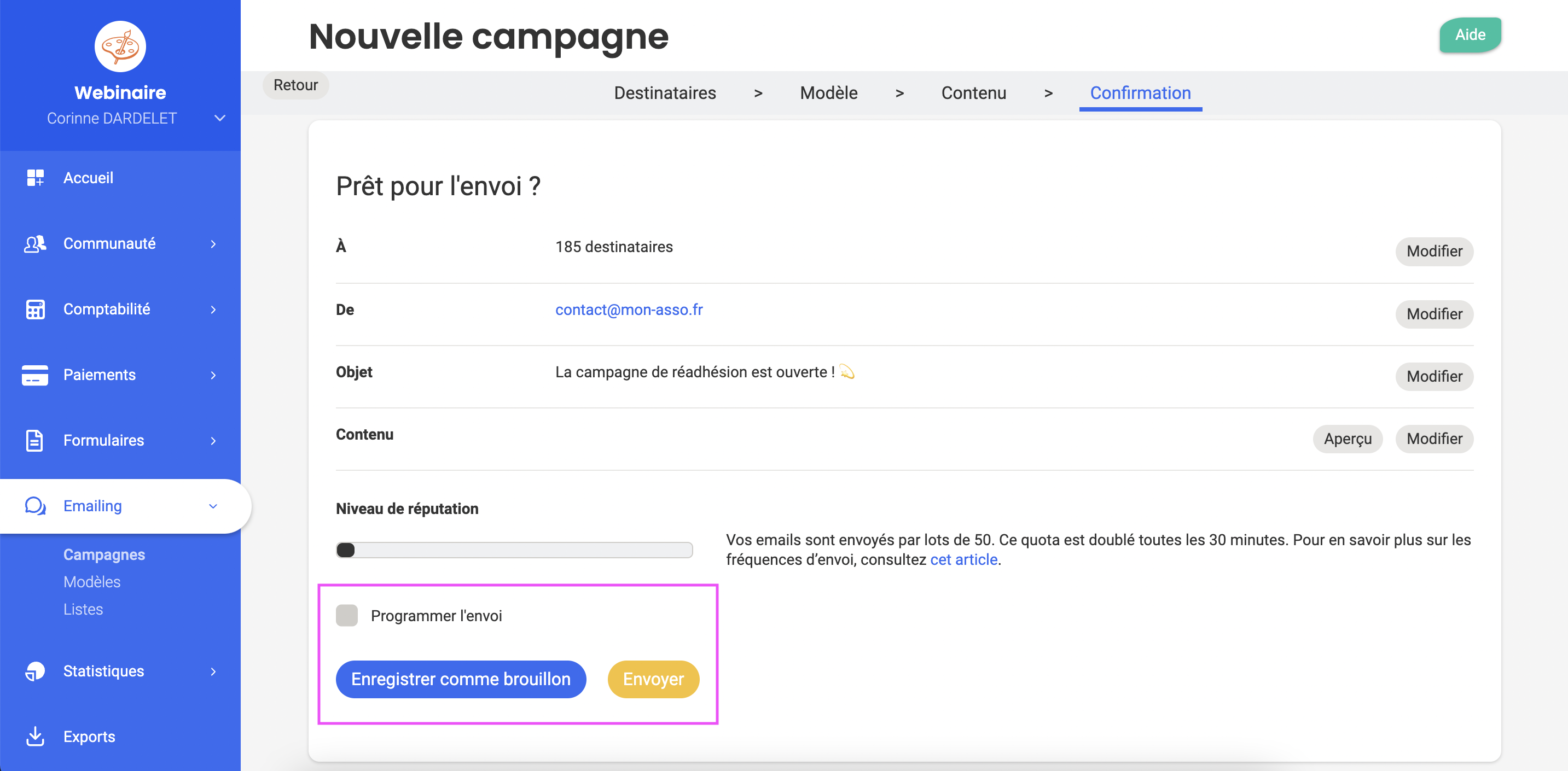Screen dimensions: 1568x771
Task: Expand the Corinne DARDELET account dropdown
Action: point(220,118)
